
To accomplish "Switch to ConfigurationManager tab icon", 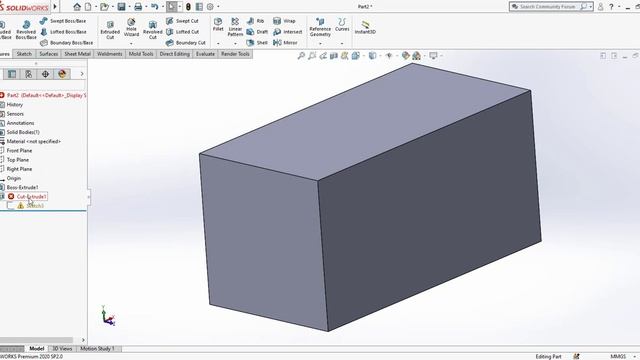I will coord(29,74).
